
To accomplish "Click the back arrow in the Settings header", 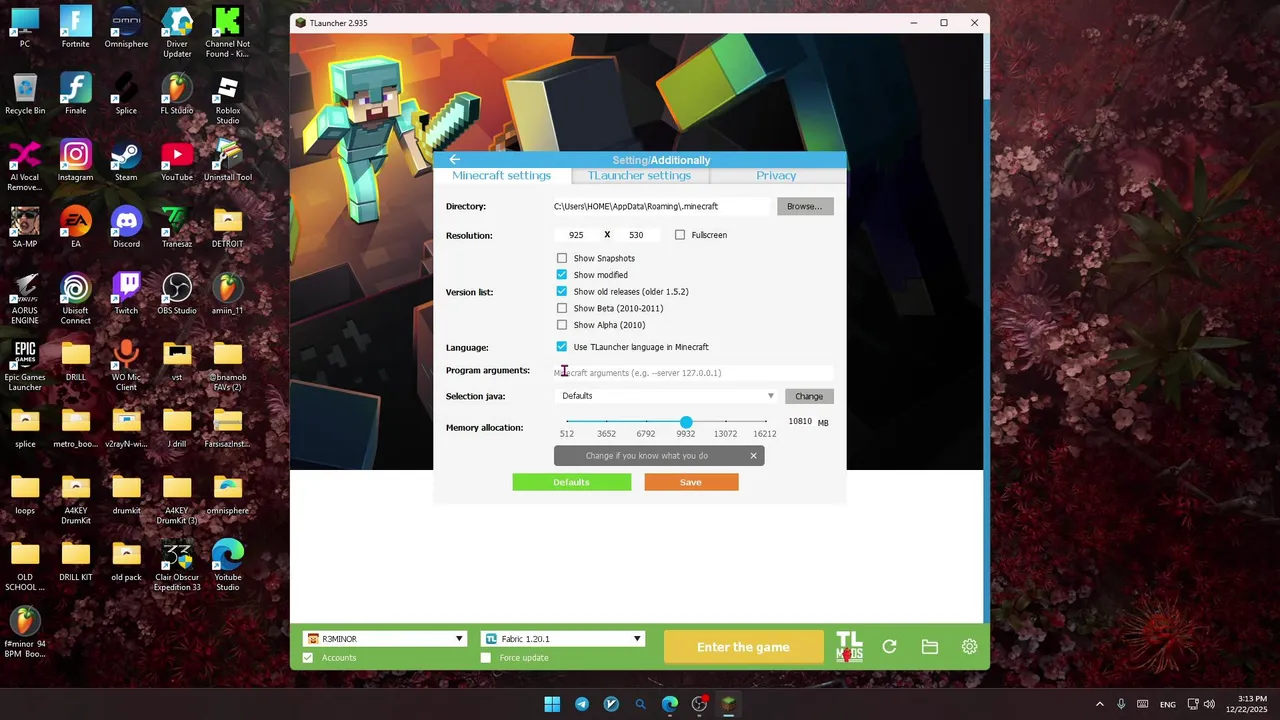I will tap(454, 160).
